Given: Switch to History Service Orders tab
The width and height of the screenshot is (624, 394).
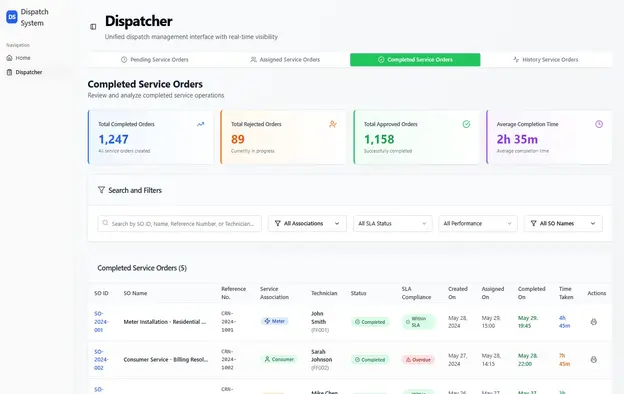Looking at the screenshot, I should pyautogui.click(x=546, y=60).
